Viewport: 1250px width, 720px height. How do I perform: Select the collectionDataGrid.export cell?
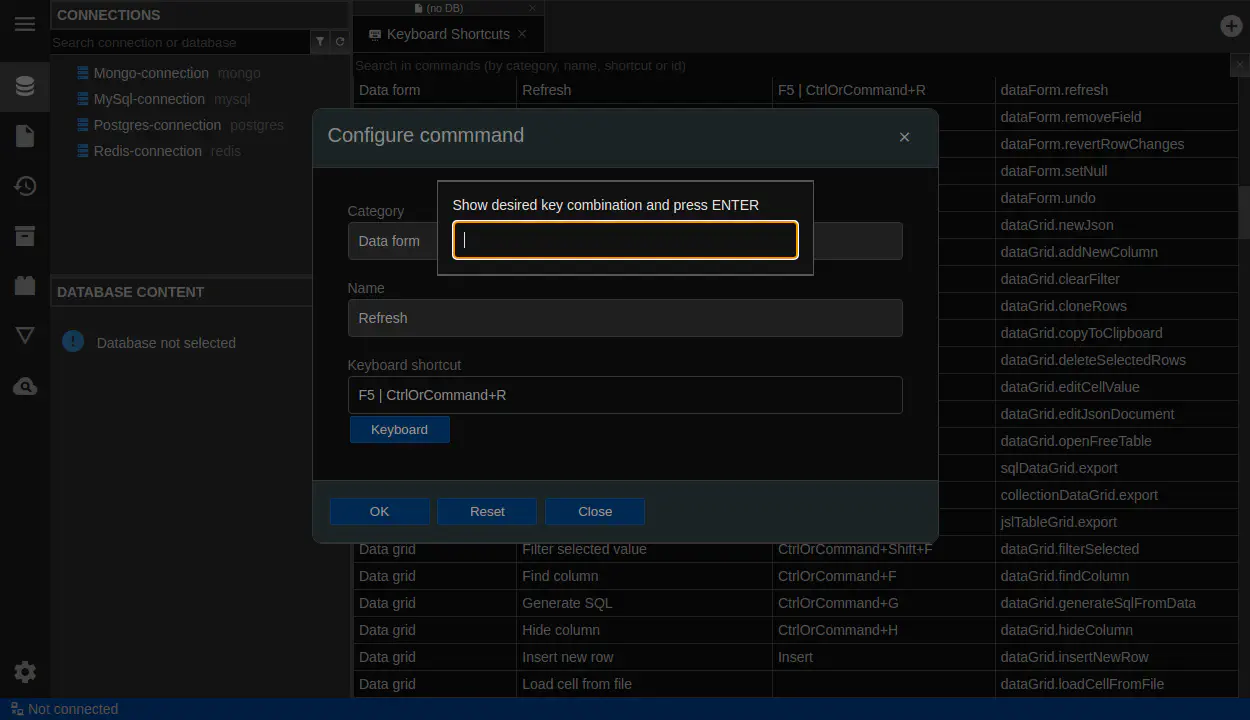point(1116,495)
